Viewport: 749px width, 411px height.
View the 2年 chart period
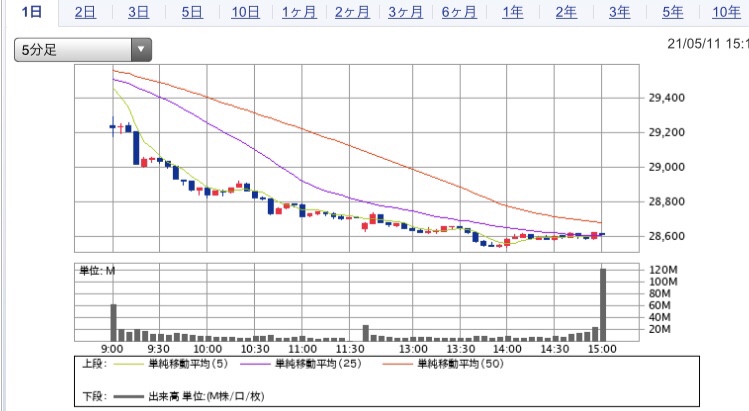[x=566, y=12]
